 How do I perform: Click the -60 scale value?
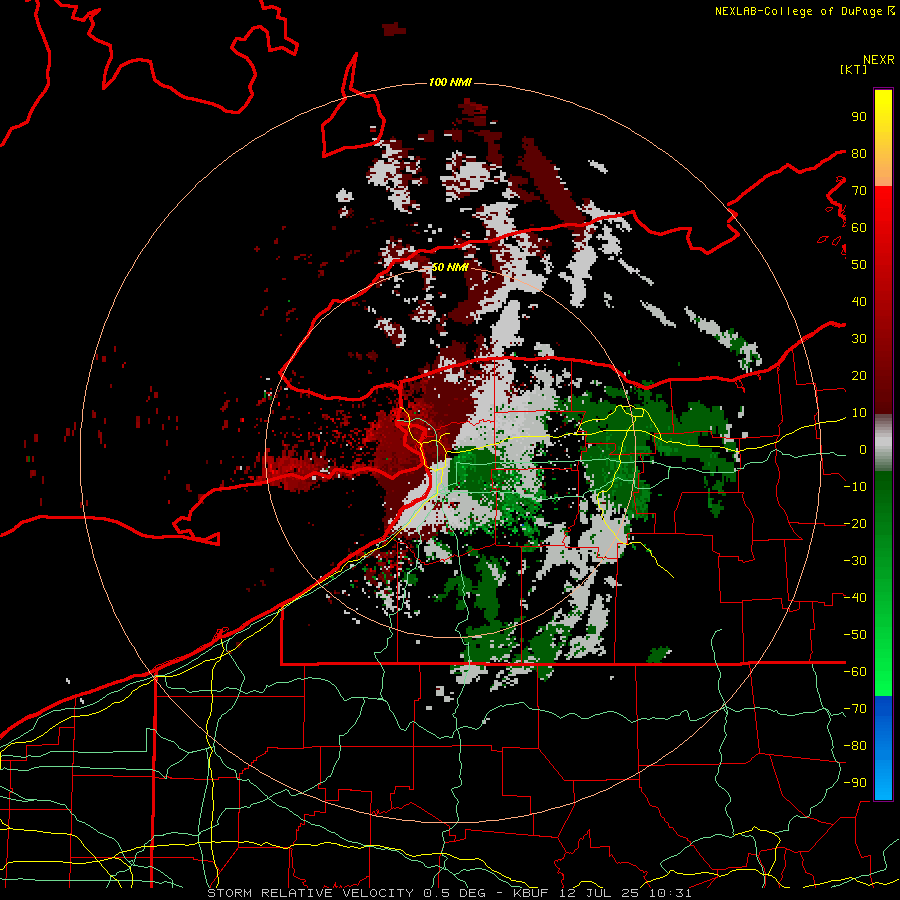(x=855, y=672)
